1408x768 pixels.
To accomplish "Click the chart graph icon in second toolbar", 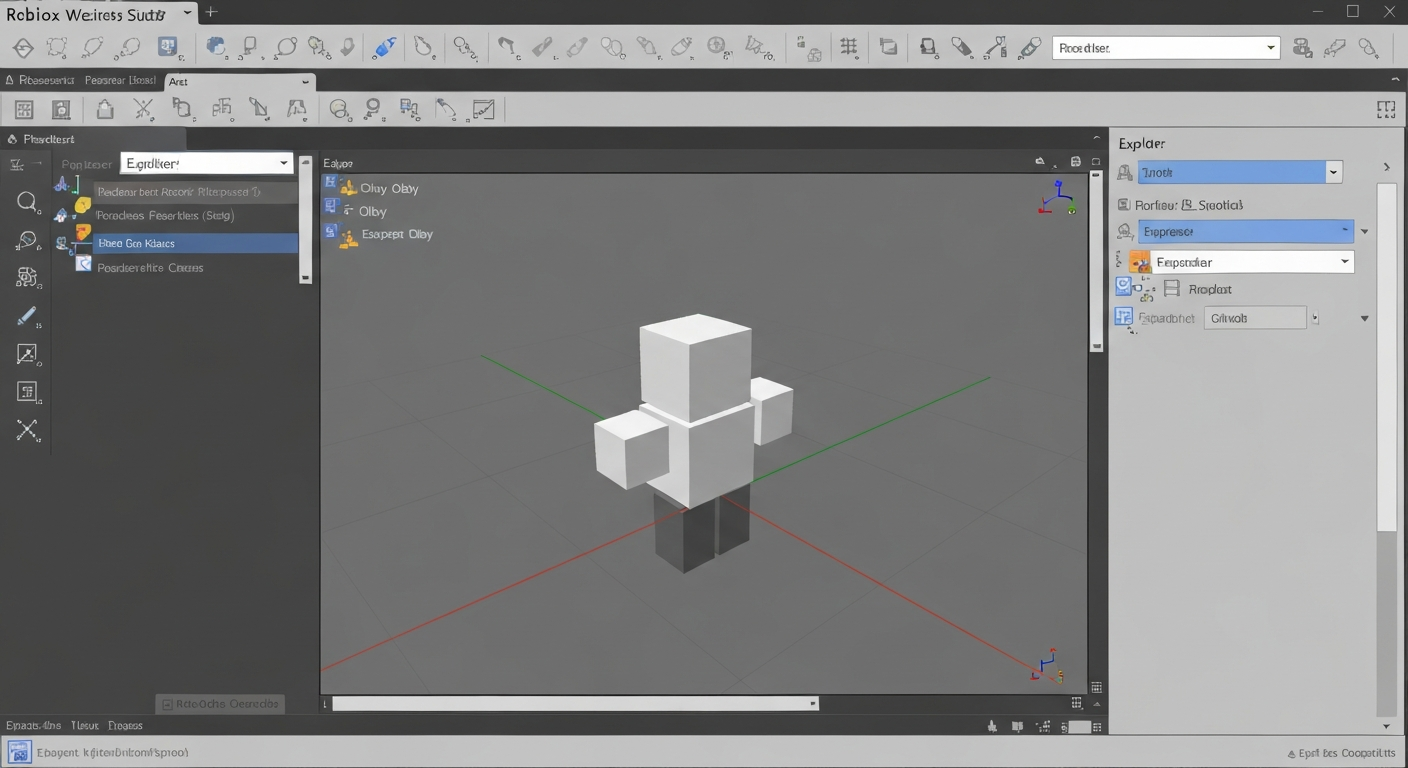I will tap(483, 109).
